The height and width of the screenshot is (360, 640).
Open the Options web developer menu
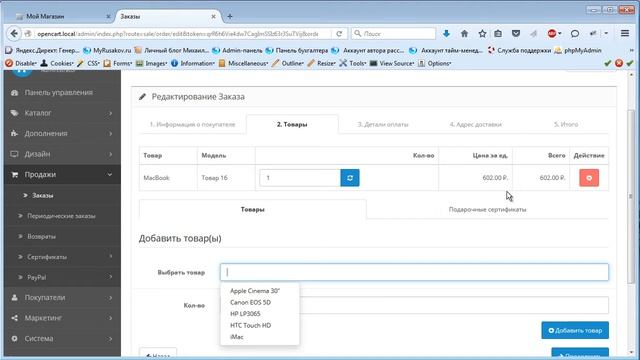click(x=434, y=63)
